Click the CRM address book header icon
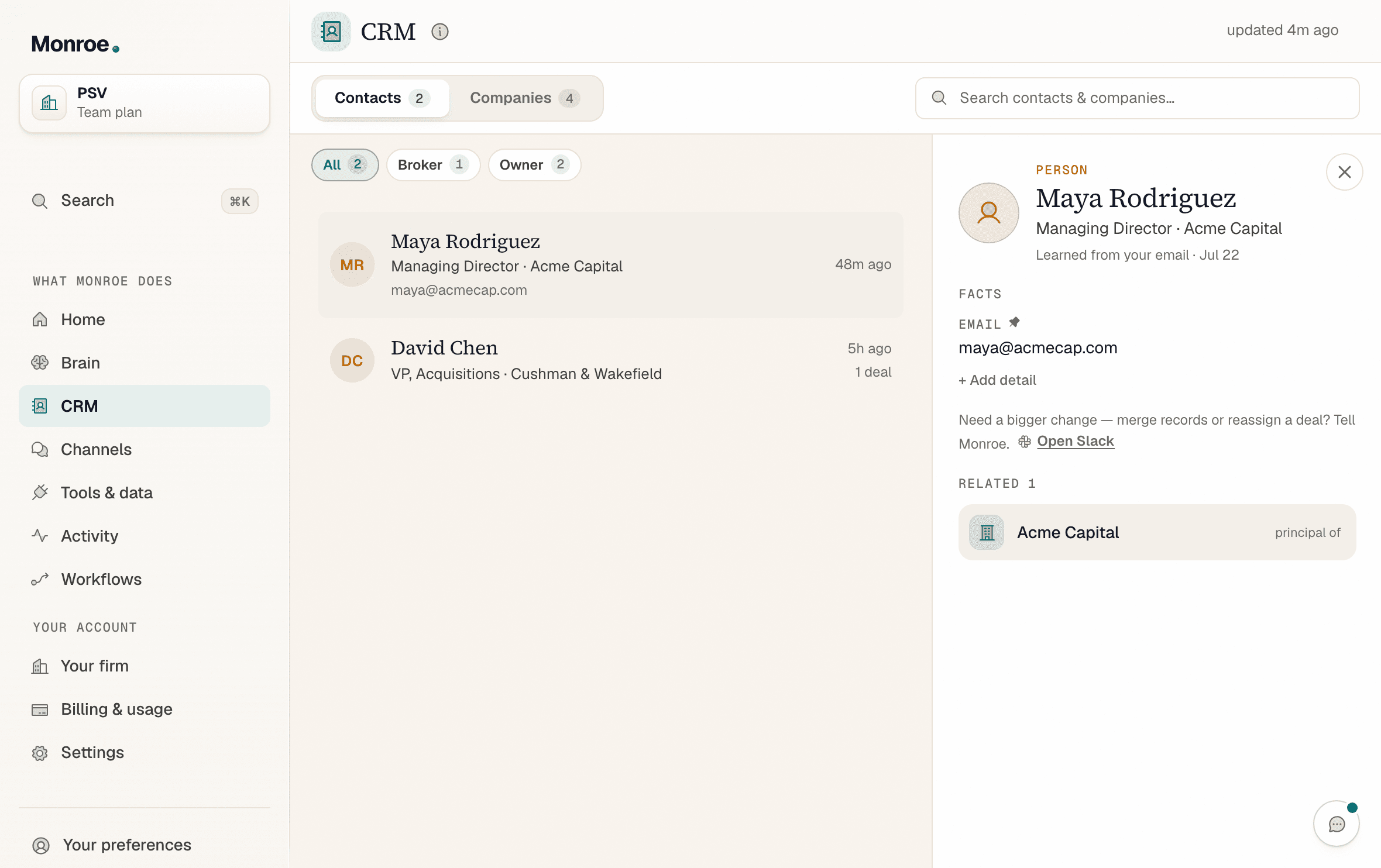This screenshot has height=868, width=1381. [331, 32]
